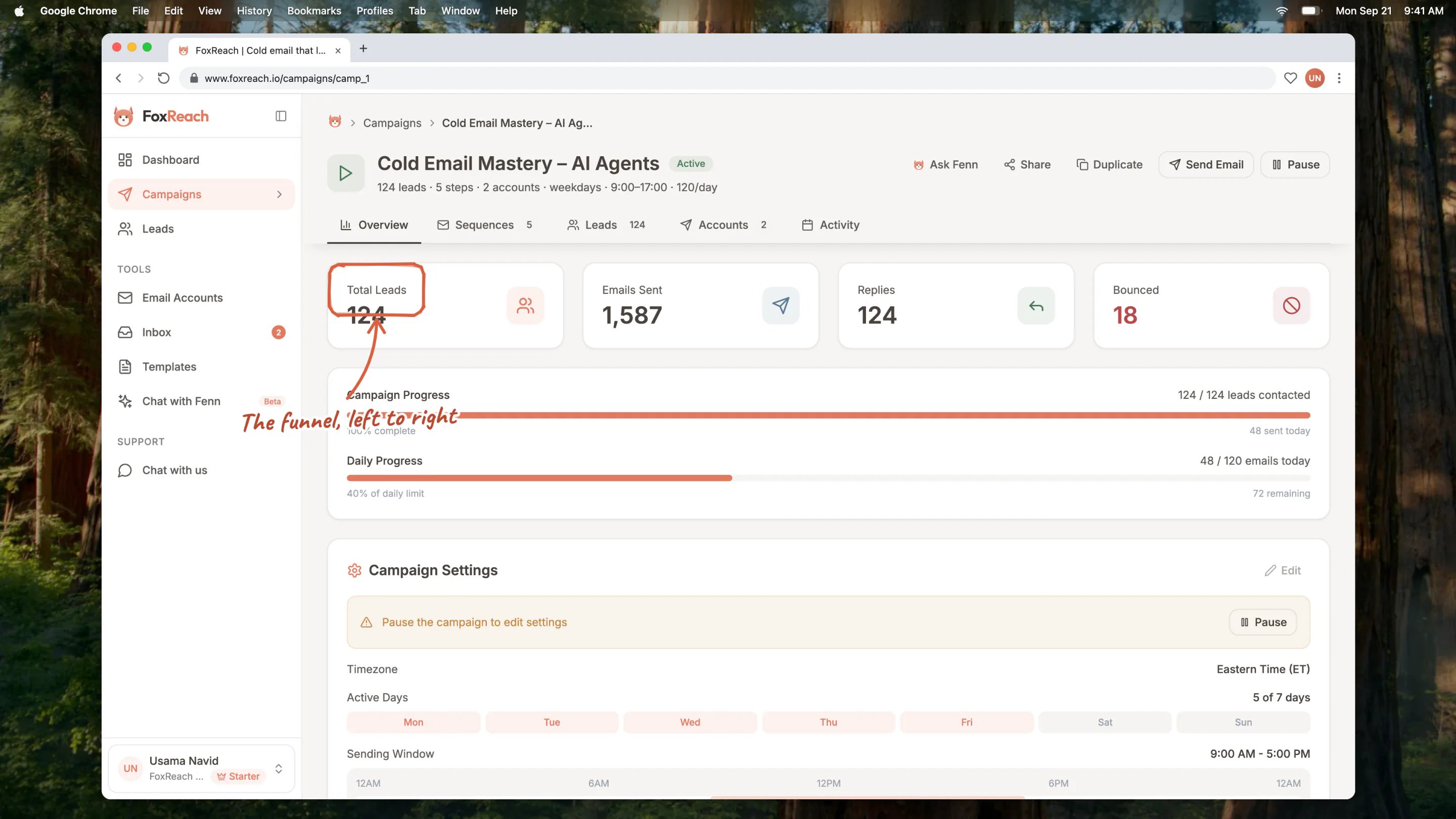Switch to the Accounts tab

[x=723, y=225]
